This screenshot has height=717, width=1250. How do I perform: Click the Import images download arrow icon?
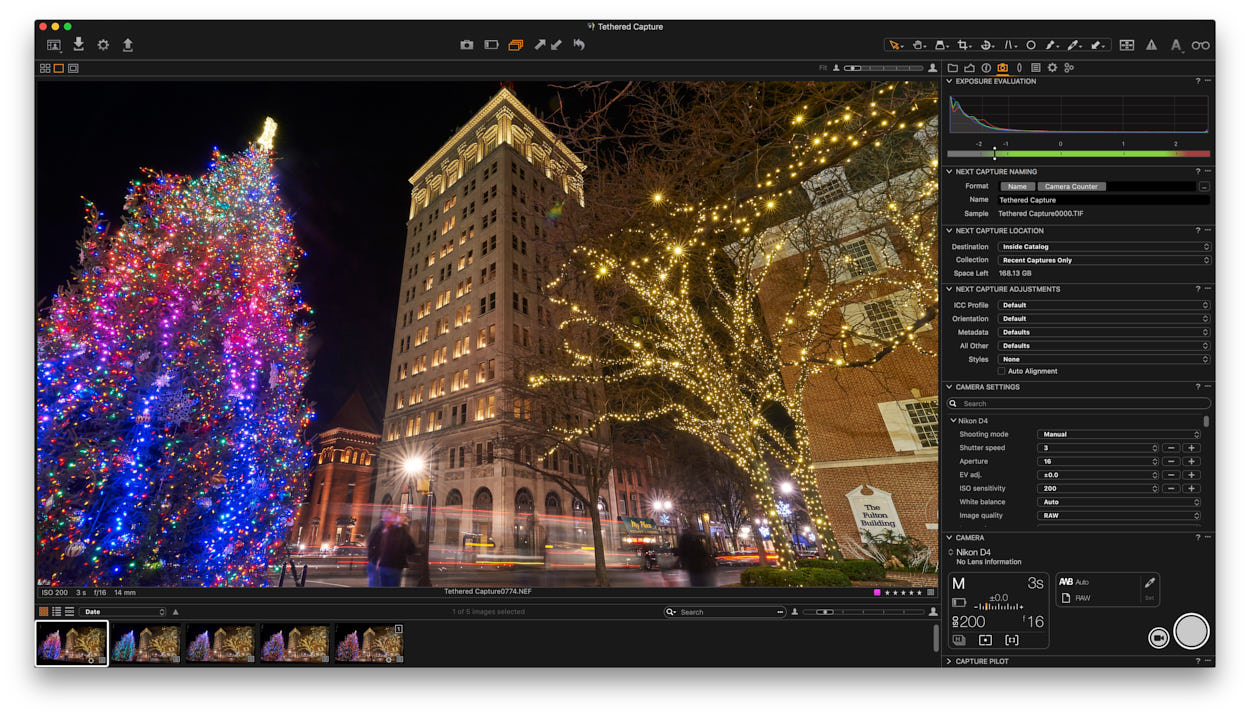tap(78, 44)
